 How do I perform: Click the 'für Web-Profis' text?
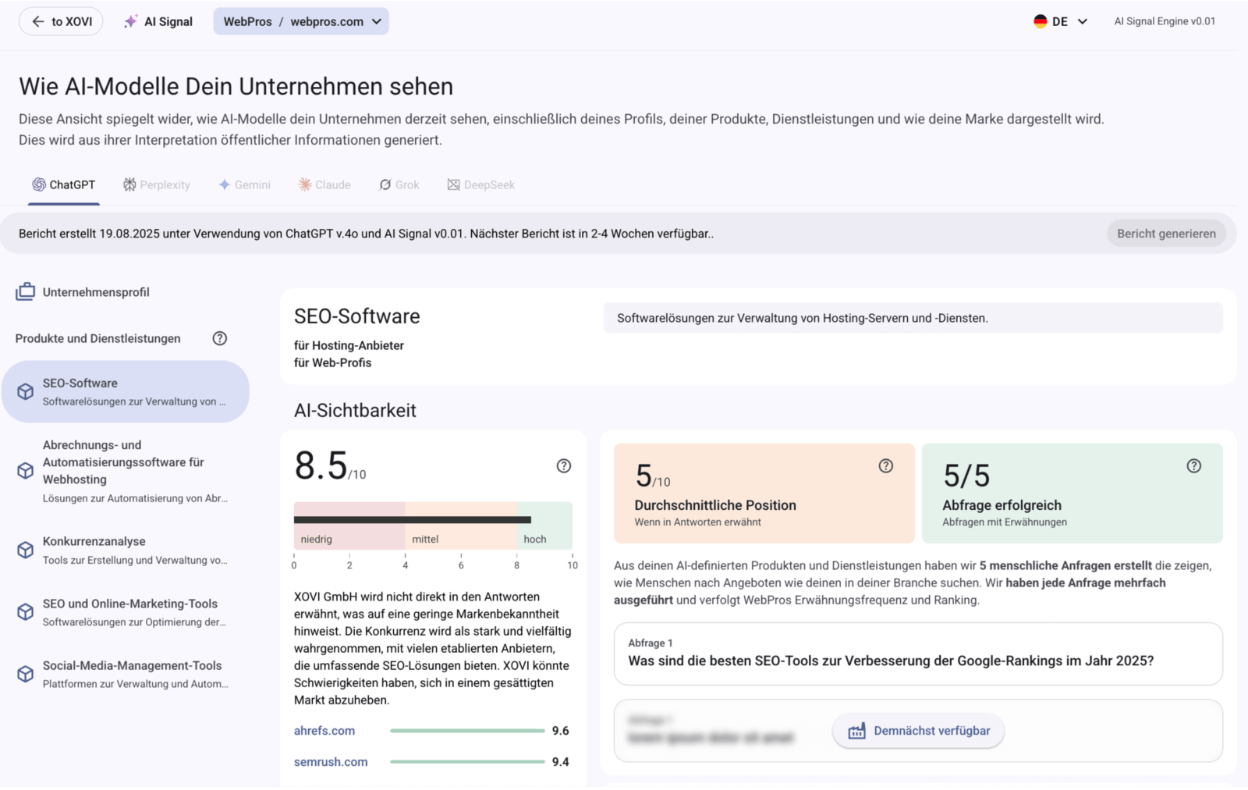coord(333,363)
